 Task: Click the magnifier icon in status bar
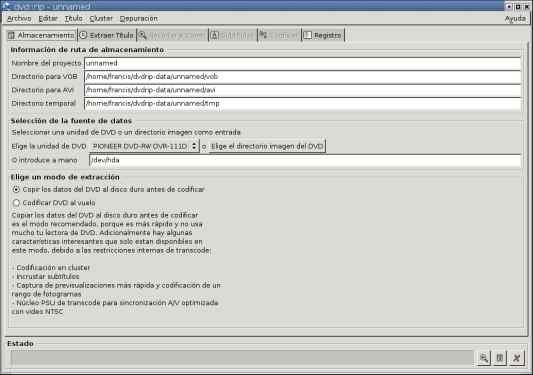pyautogui.click(x=484, y=358)
